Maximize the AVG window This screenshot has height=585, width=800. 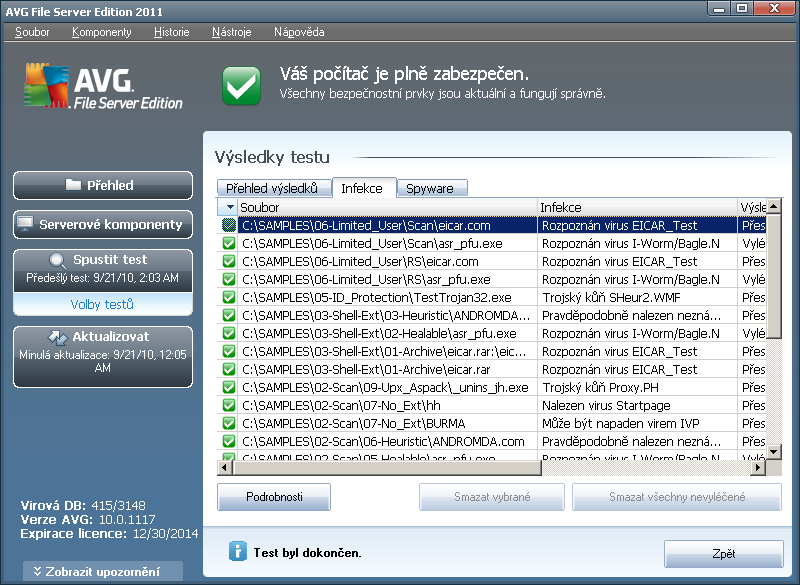pos(742,8)
